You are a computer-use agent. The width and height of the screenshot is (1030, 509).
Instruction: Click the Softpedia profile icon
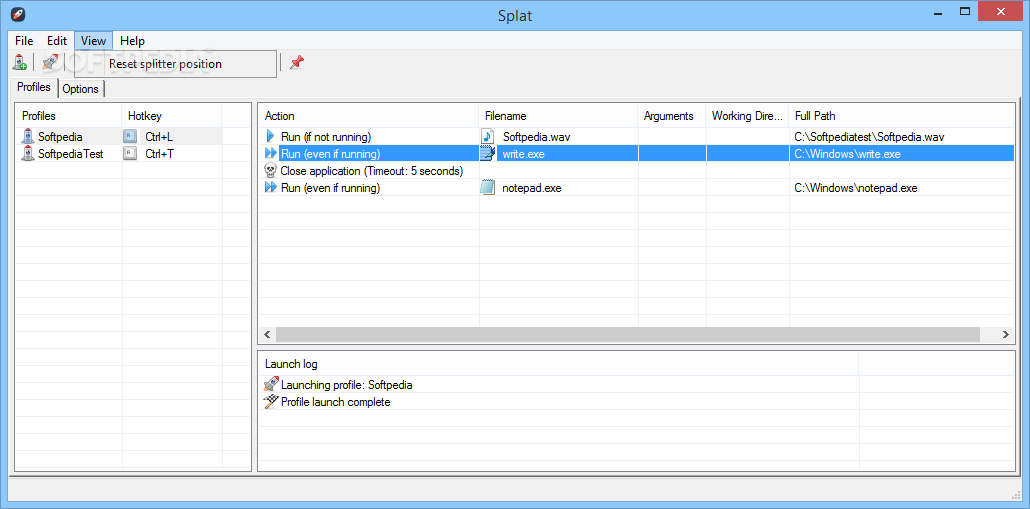[28, 137]
